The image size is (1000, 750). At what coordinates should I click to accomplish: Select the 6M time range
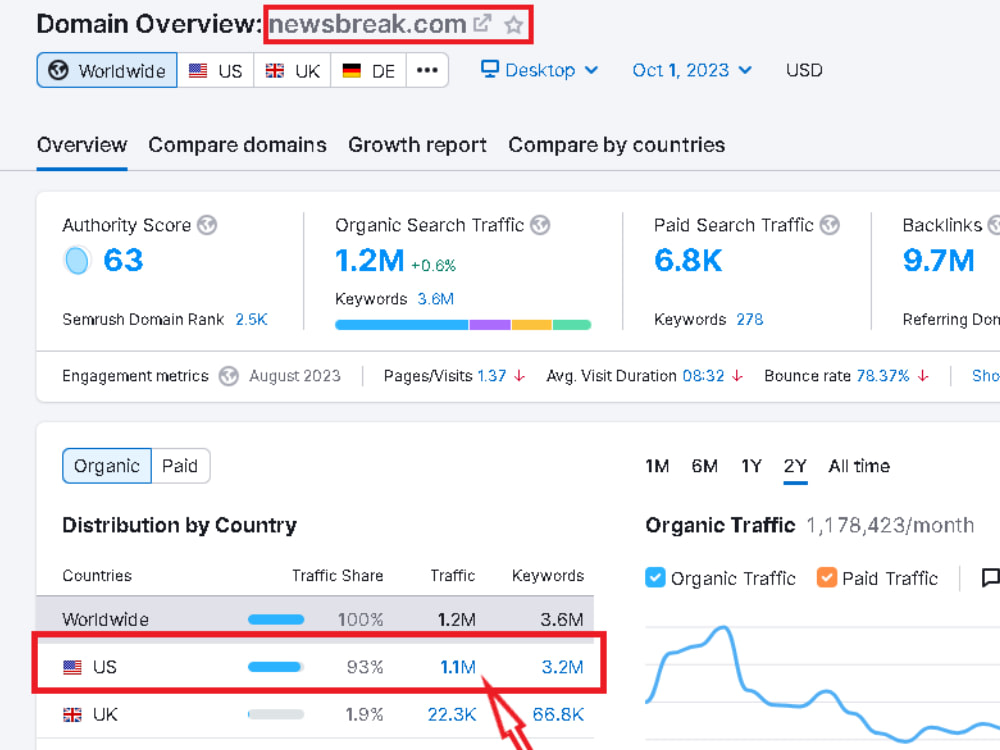tap(705, 466)
